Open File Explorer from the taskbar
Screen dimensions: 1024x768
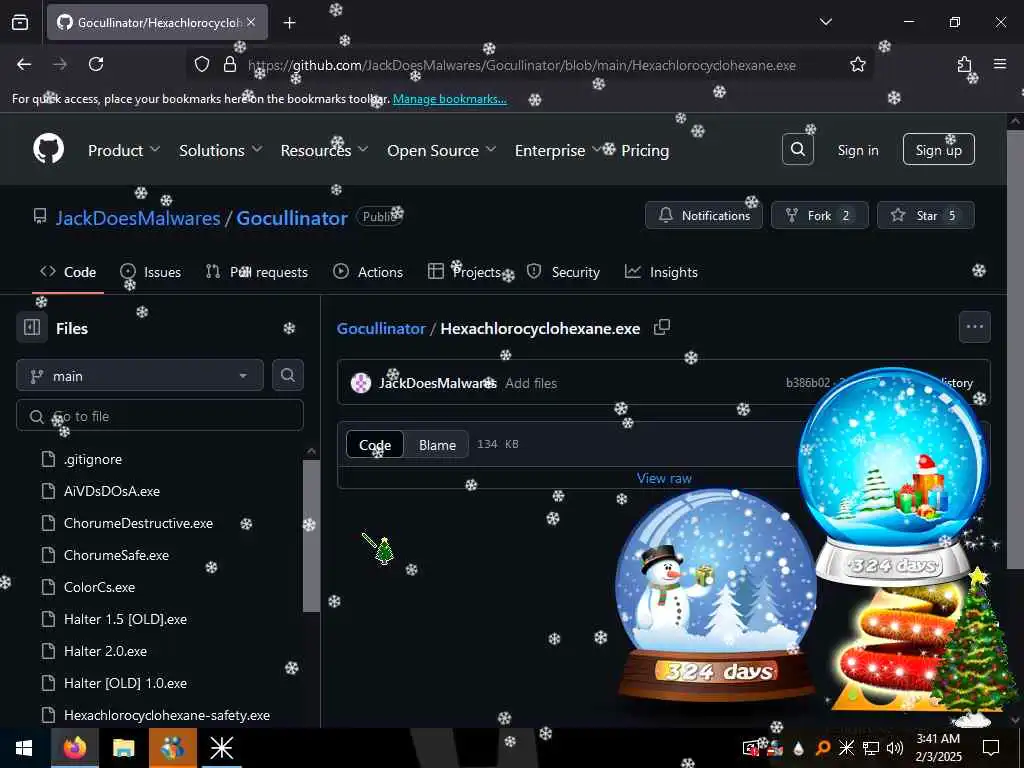tap(123, 748)
